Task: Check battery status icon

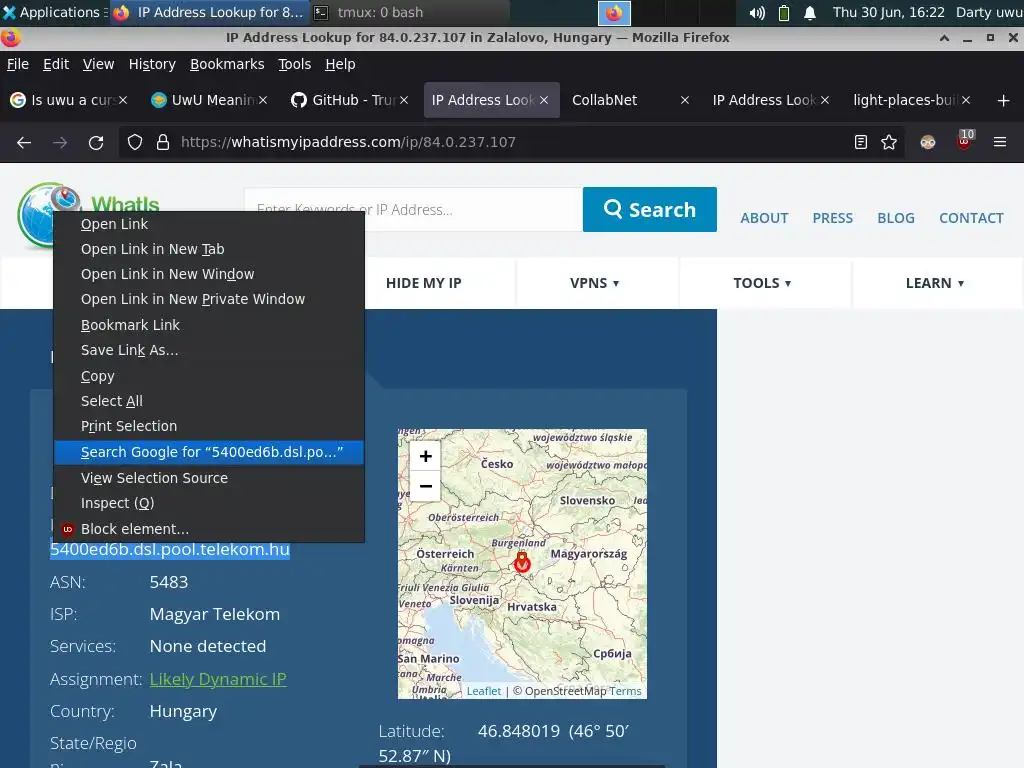Action: pyautogui.click(x=784, y=12)
